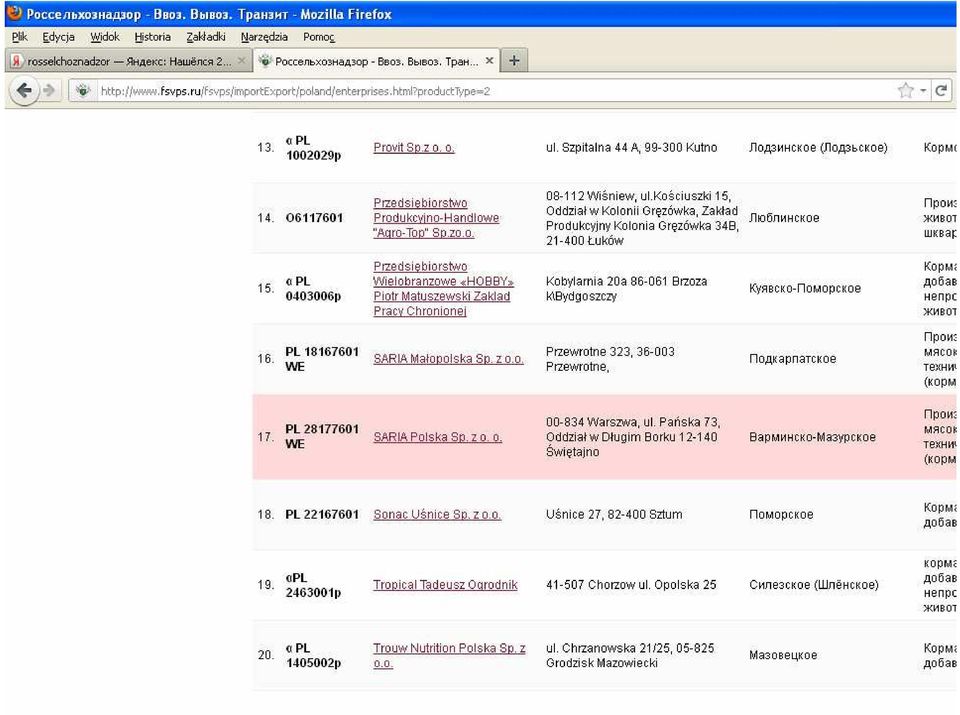The image size is (960, 715).
Task: Open the Edycja menu
Action: pos(58,37)
